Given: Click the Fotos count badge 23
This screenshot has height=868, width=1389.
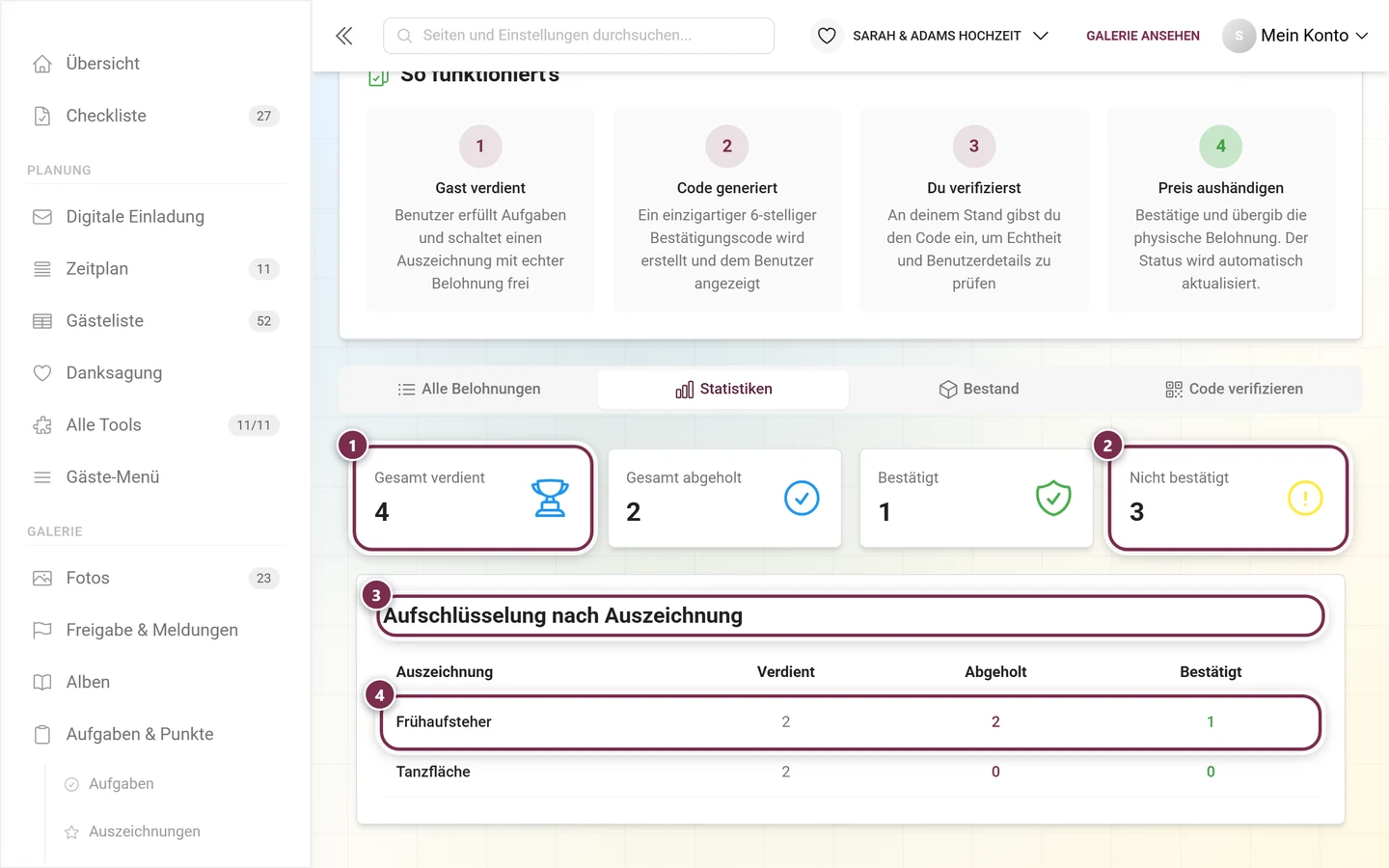Looking at the screenshot, I should click(264, 579).
